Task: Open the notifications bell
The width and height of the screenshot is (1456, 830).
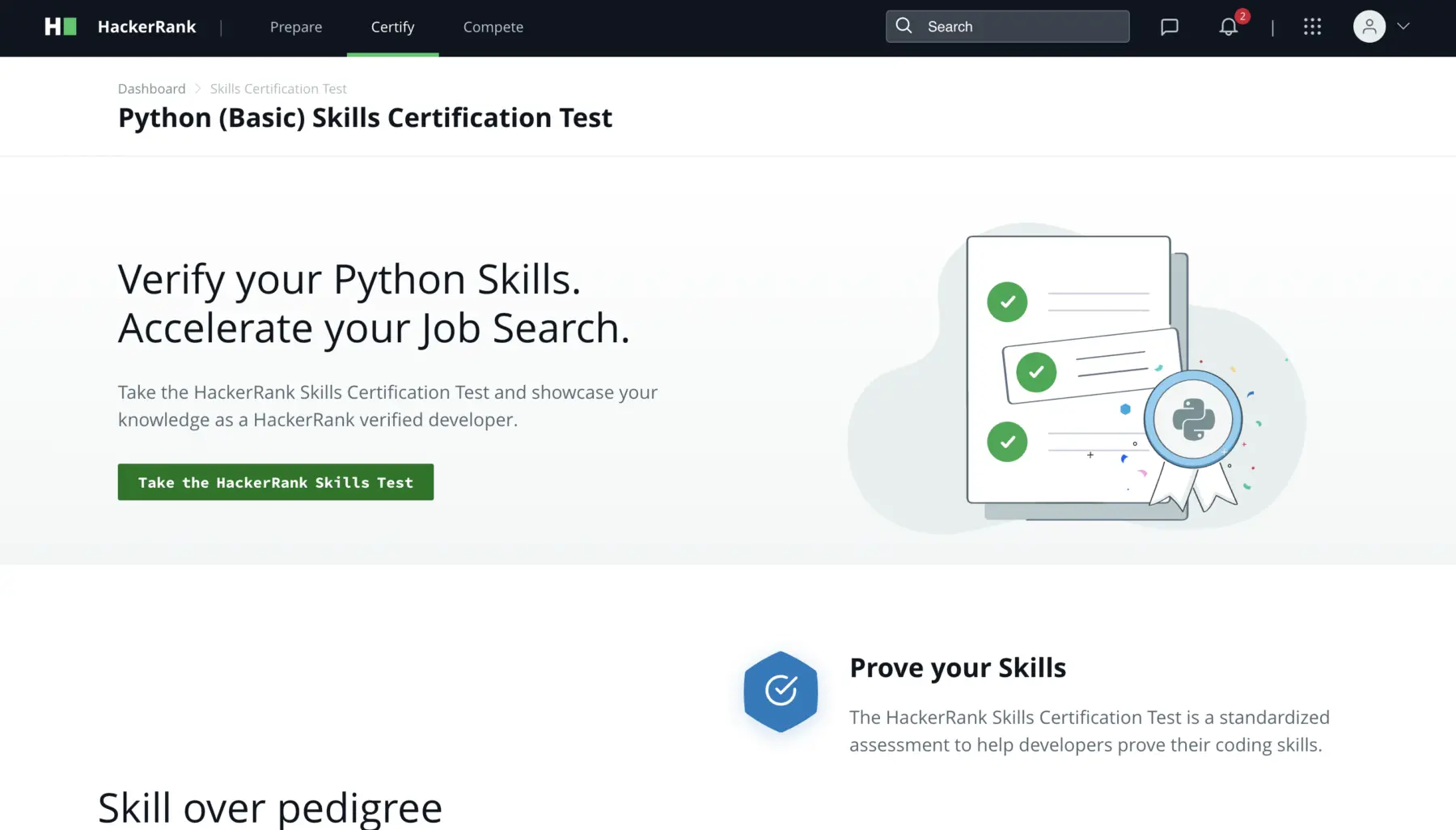Action: tap(1228, 27)
